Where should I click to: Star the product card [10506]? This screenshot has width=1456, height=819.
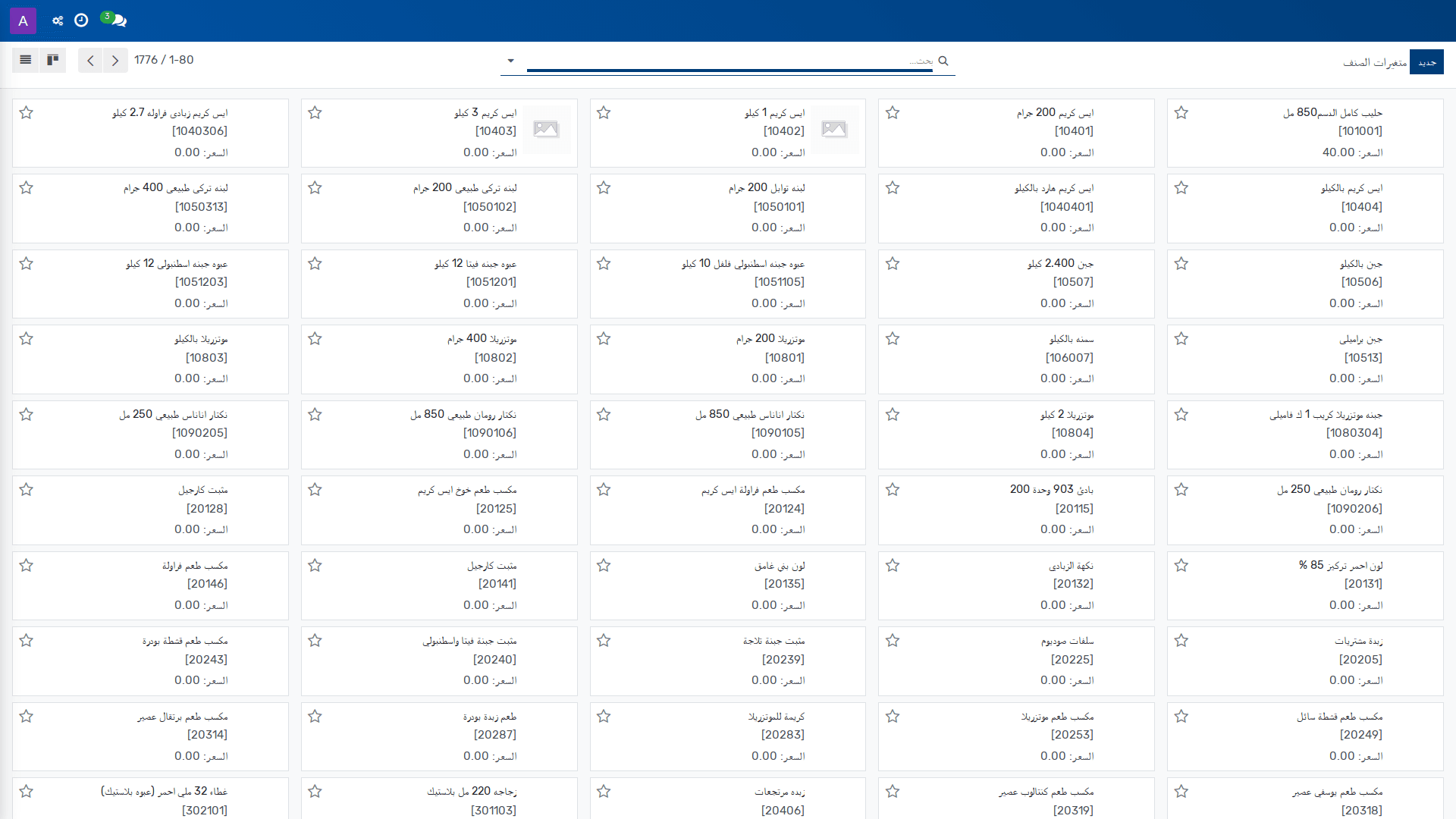[x=1181, y=264]
